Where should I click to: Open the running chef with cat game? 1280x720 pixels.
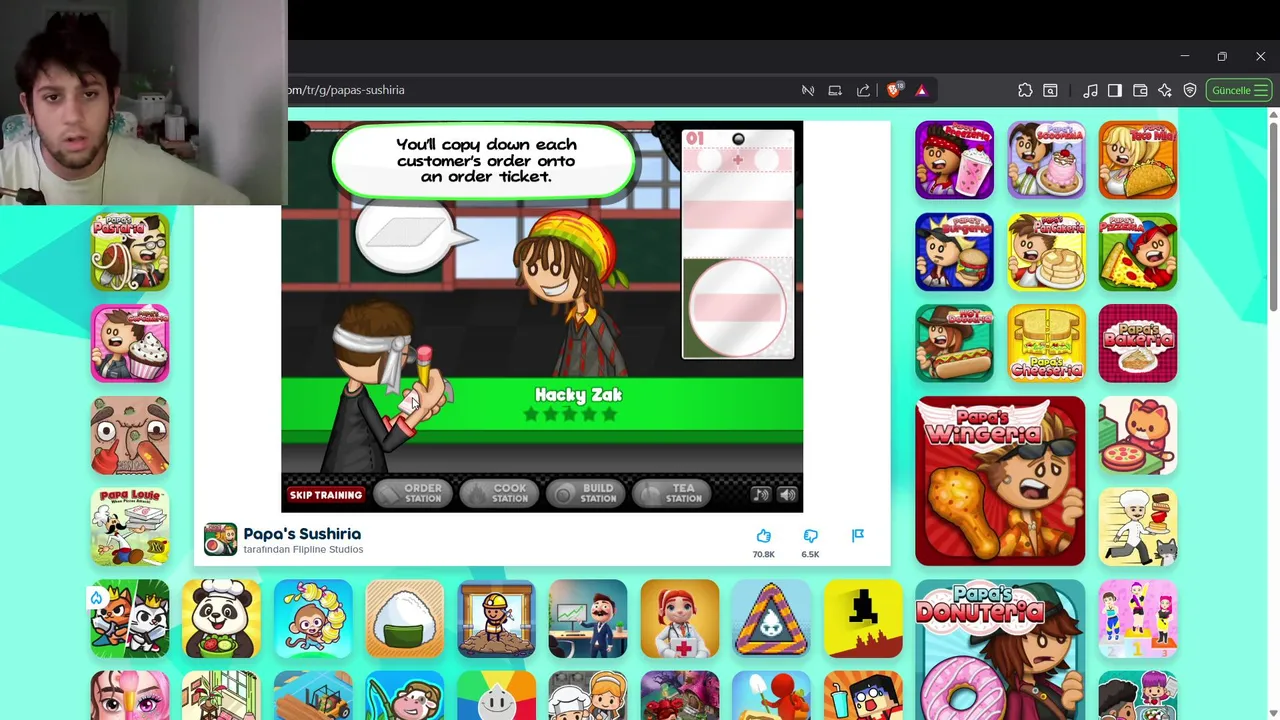tap(1138, 527)
